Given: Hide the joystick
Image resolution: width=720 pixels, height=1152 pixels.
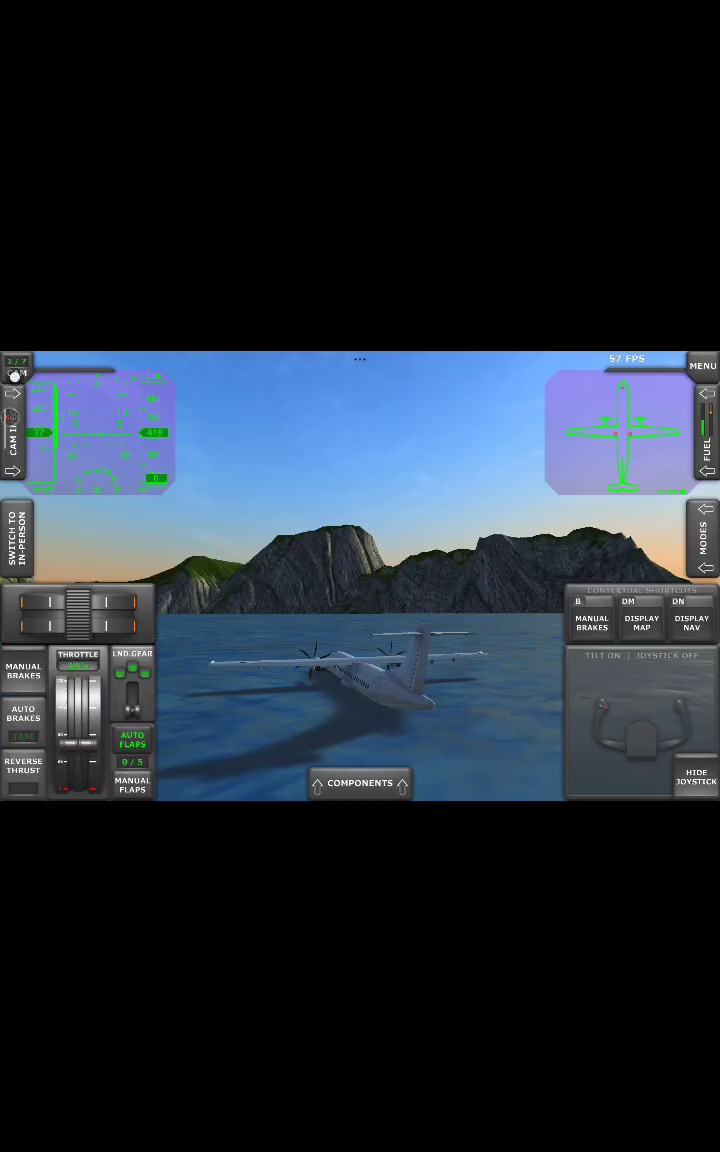Looking at the screenshot, I should pos(696,777).
